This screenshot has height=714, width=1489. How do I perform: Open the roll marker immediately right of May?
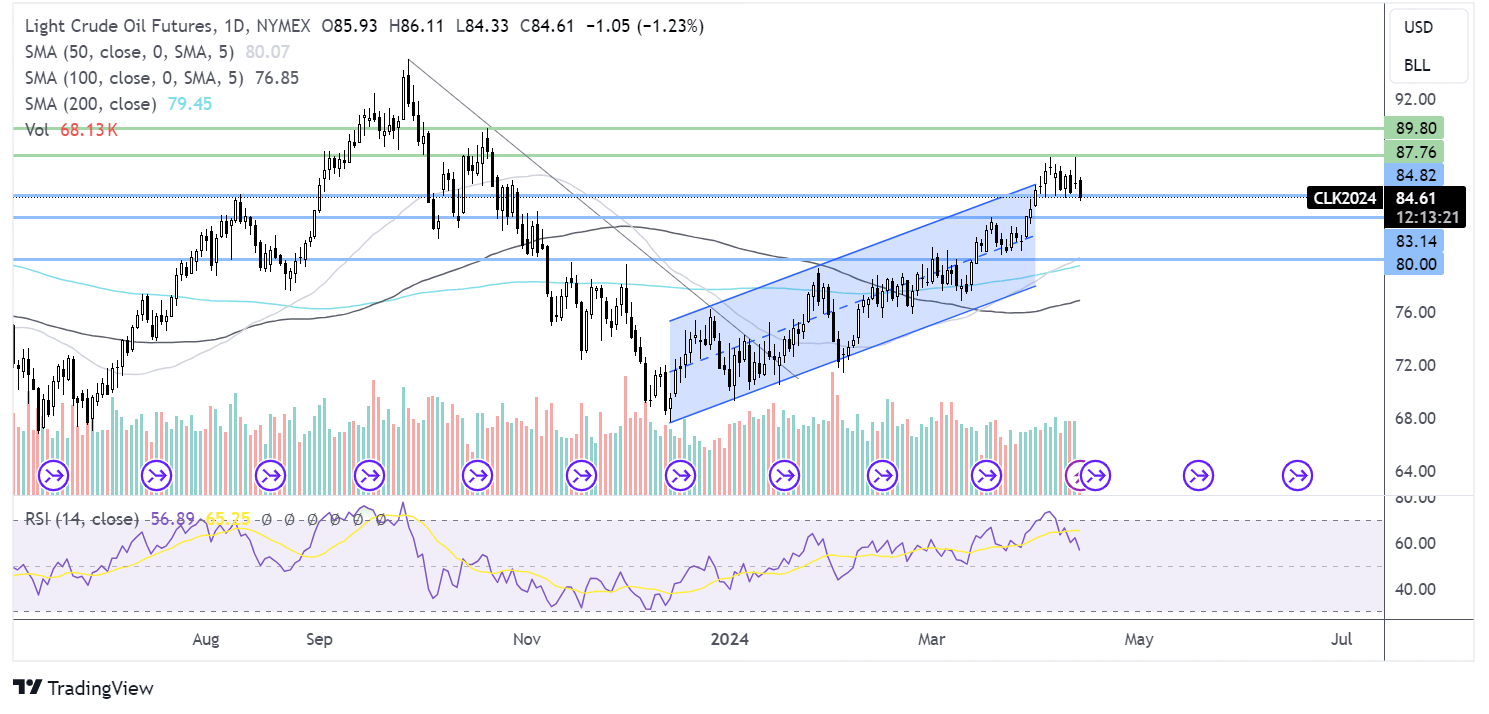click(1199, 474)
